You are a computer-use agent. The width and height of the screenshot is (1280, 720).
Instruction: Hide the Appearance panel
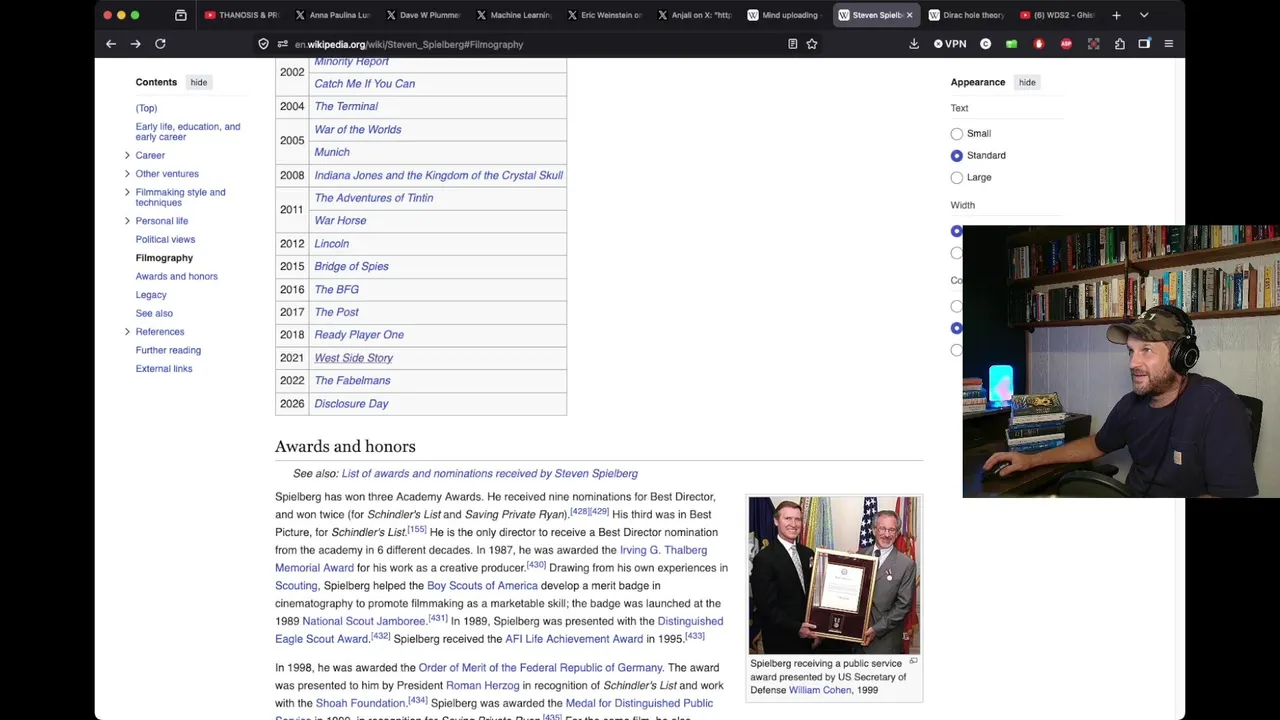1027,82
